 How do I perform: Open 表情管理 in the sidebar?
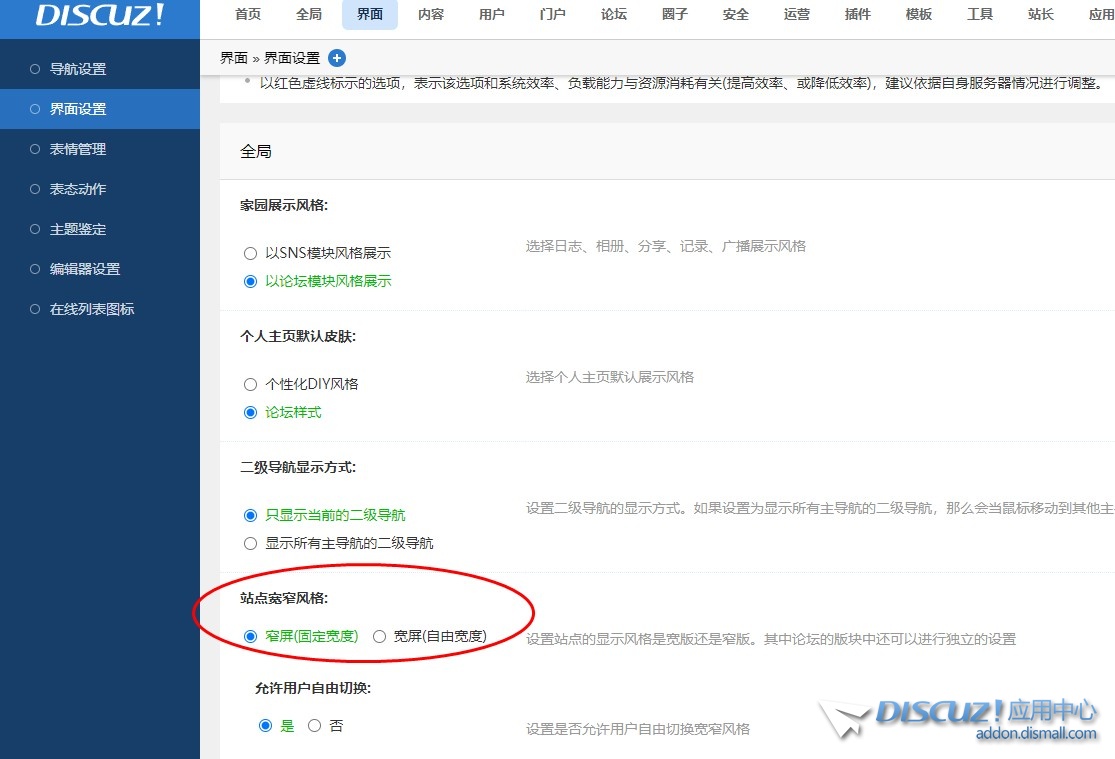point(78,149)
